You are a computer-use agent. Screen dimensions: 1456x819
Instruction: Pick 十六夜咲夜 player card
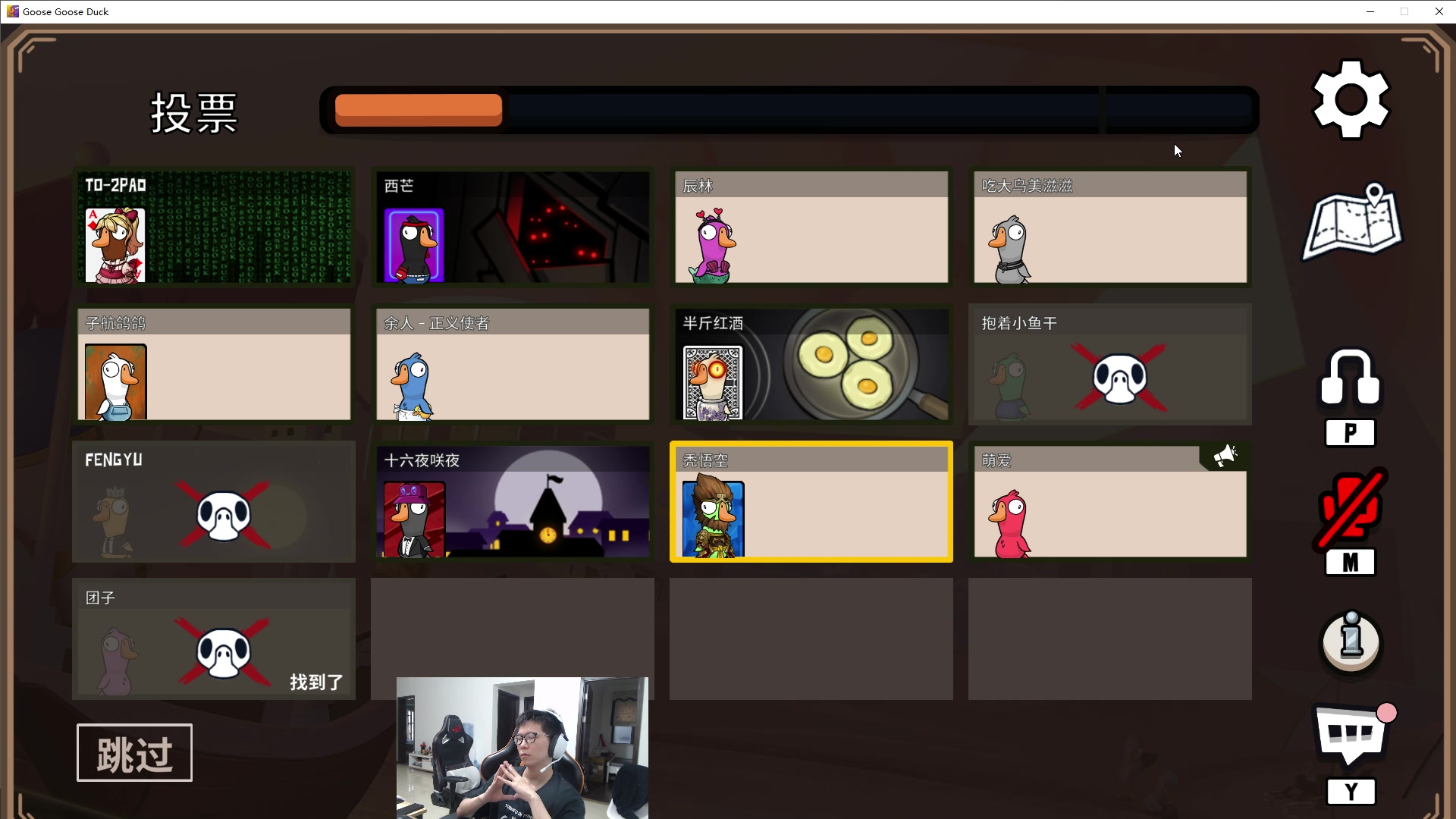(x=513, y=502)
